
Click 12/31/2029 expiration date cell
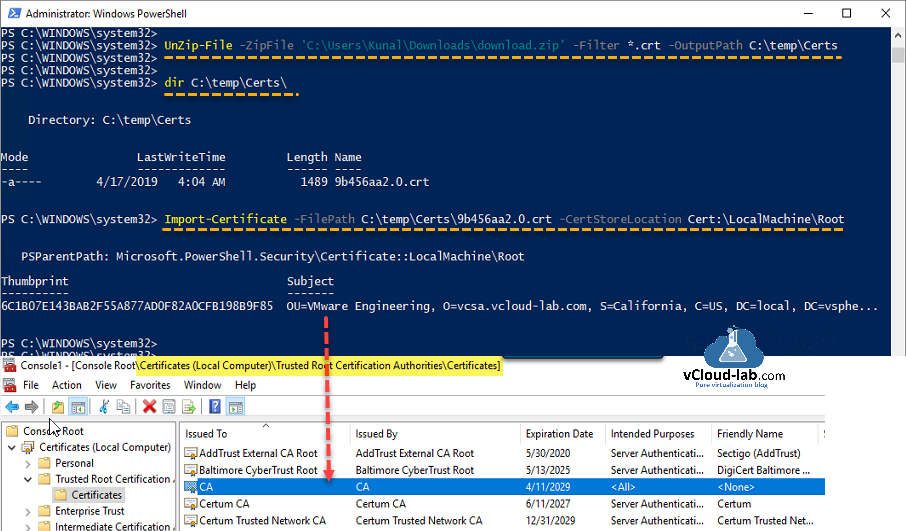[550, 521]
